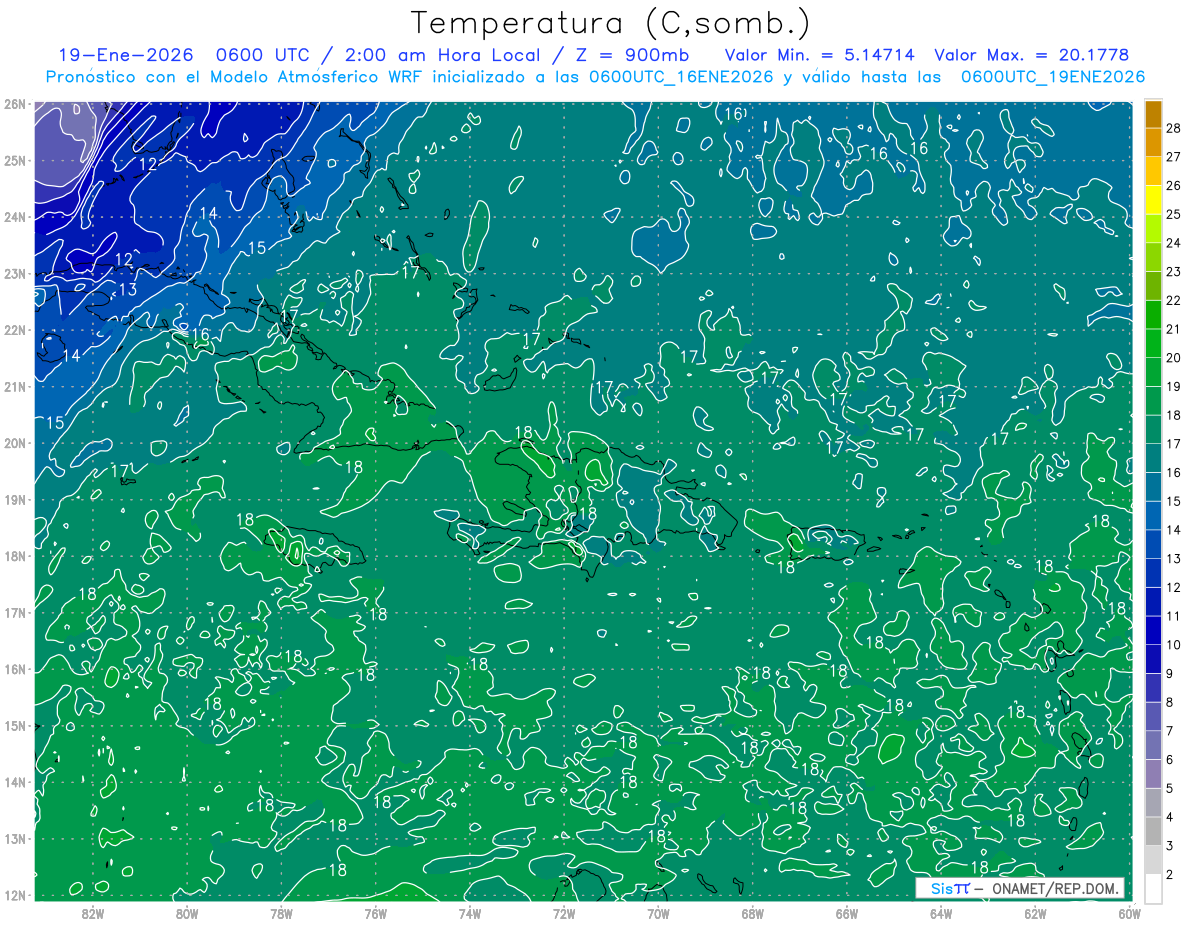The width and height of the screenshot is (1200, 927).
Task: Click the "82W" longitude axis label
Action: (92, 913)
